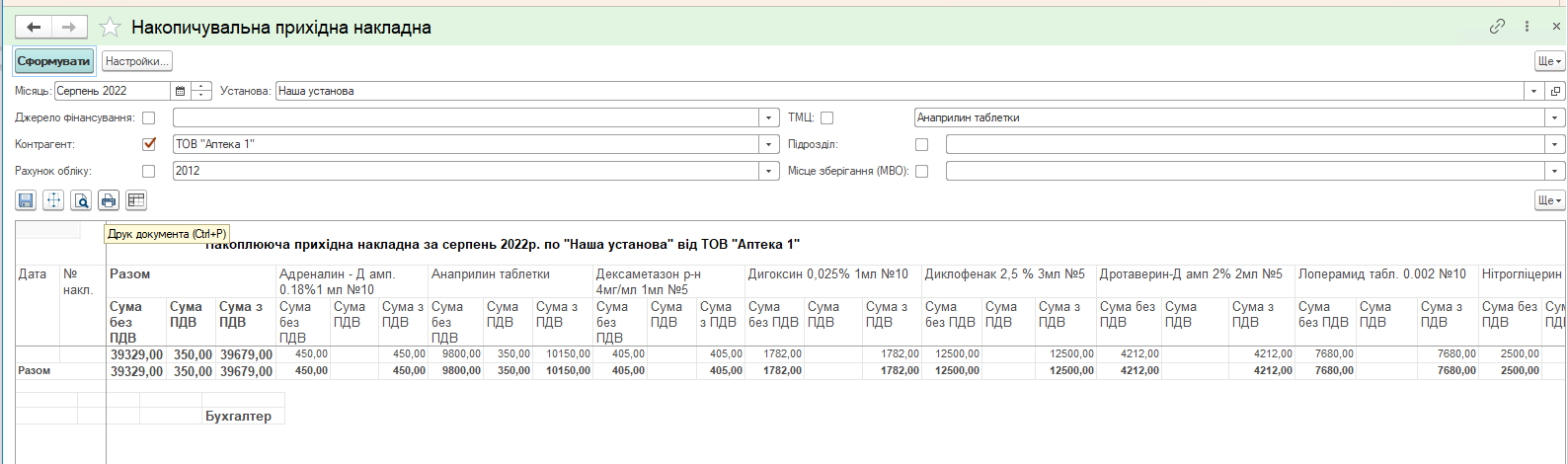The image size is (1568, 464).
Task: Copy link using the chain icon
Action: tap(1497, 27)
